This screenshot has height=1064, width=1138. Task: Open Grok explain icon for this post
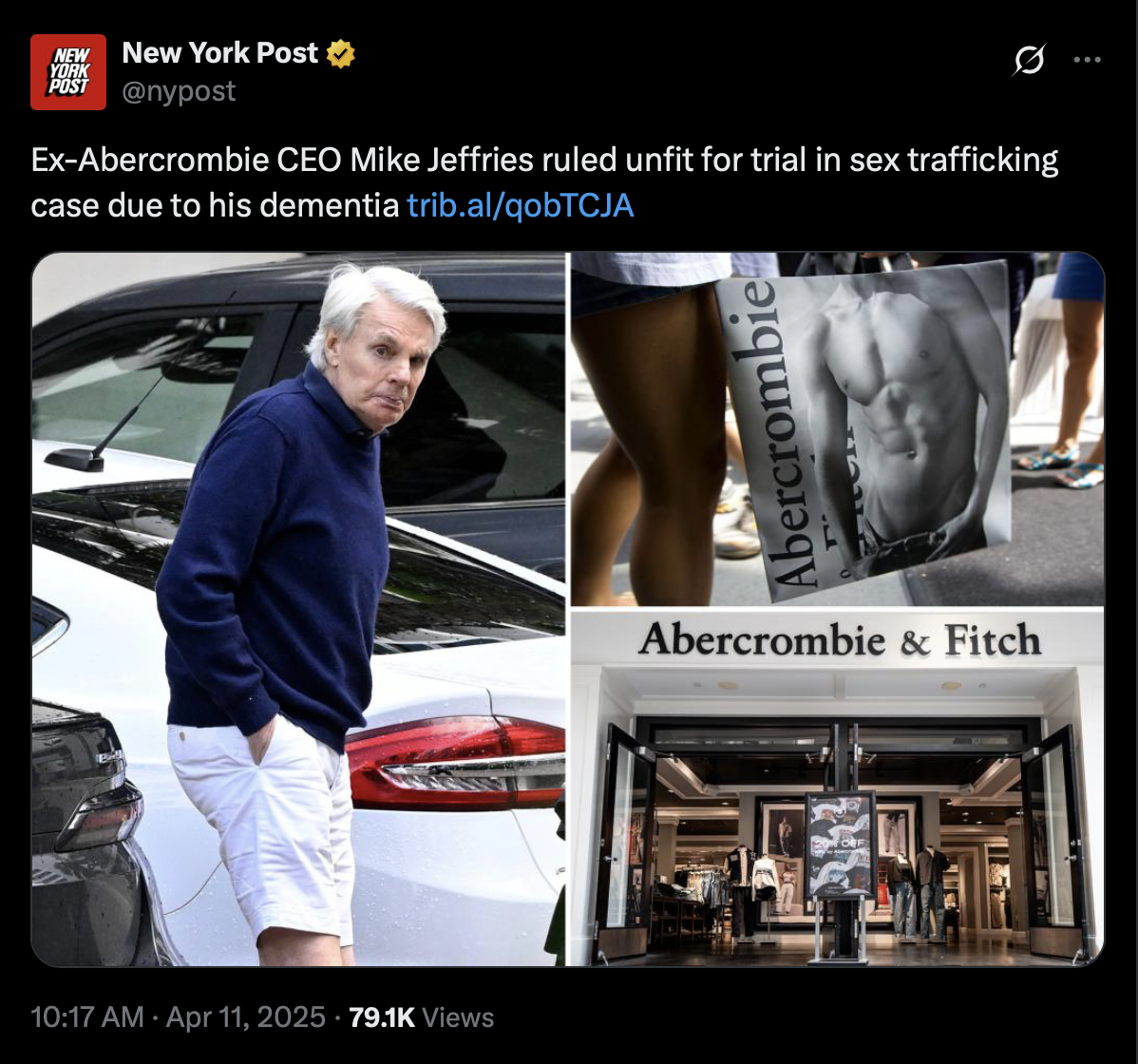tap(1029, 60)
